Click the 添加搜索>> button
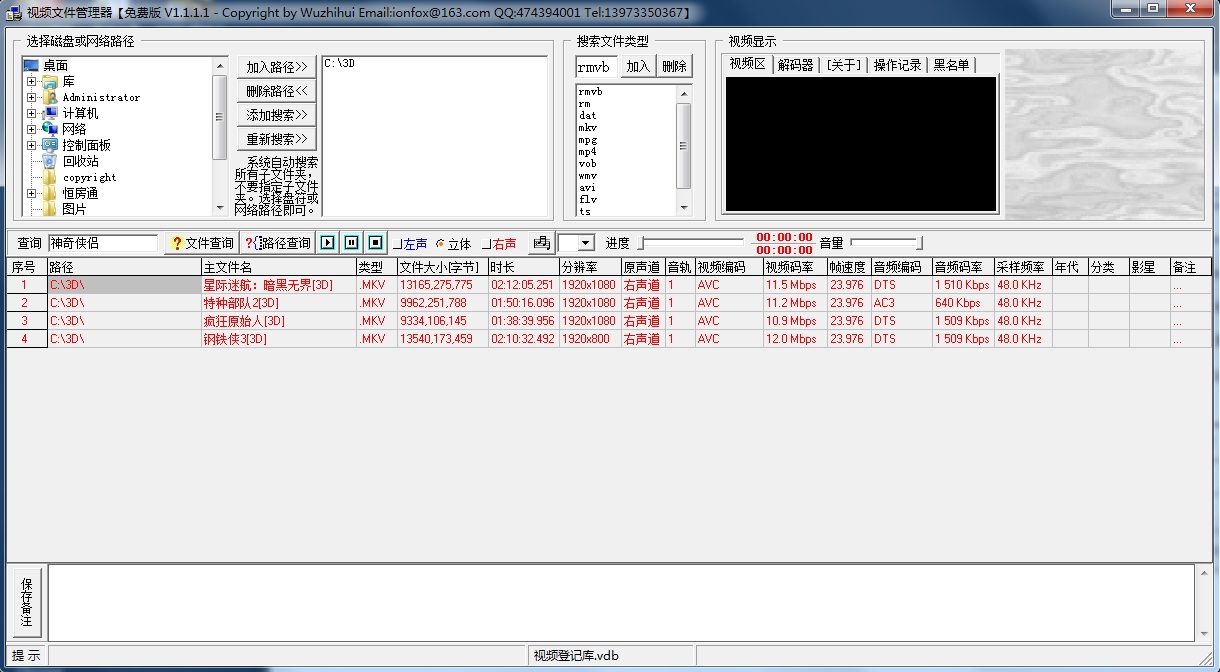The height and width of the screenshot is (672, 1220). [276, 115]
